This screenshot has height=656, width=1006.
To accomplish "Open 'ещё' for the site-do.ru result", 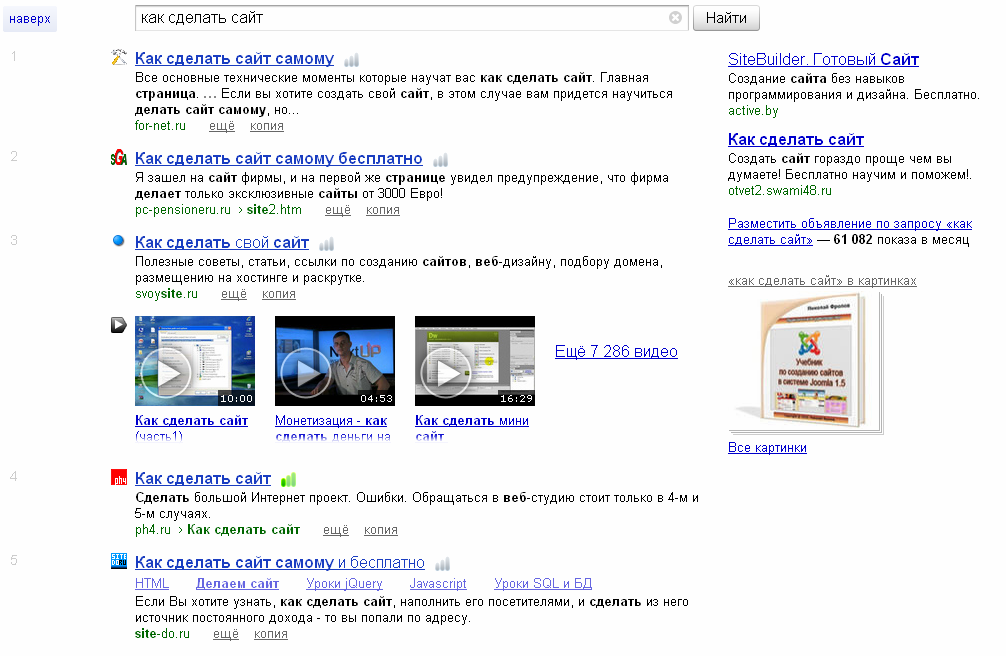I will click(x=226, y=634).
